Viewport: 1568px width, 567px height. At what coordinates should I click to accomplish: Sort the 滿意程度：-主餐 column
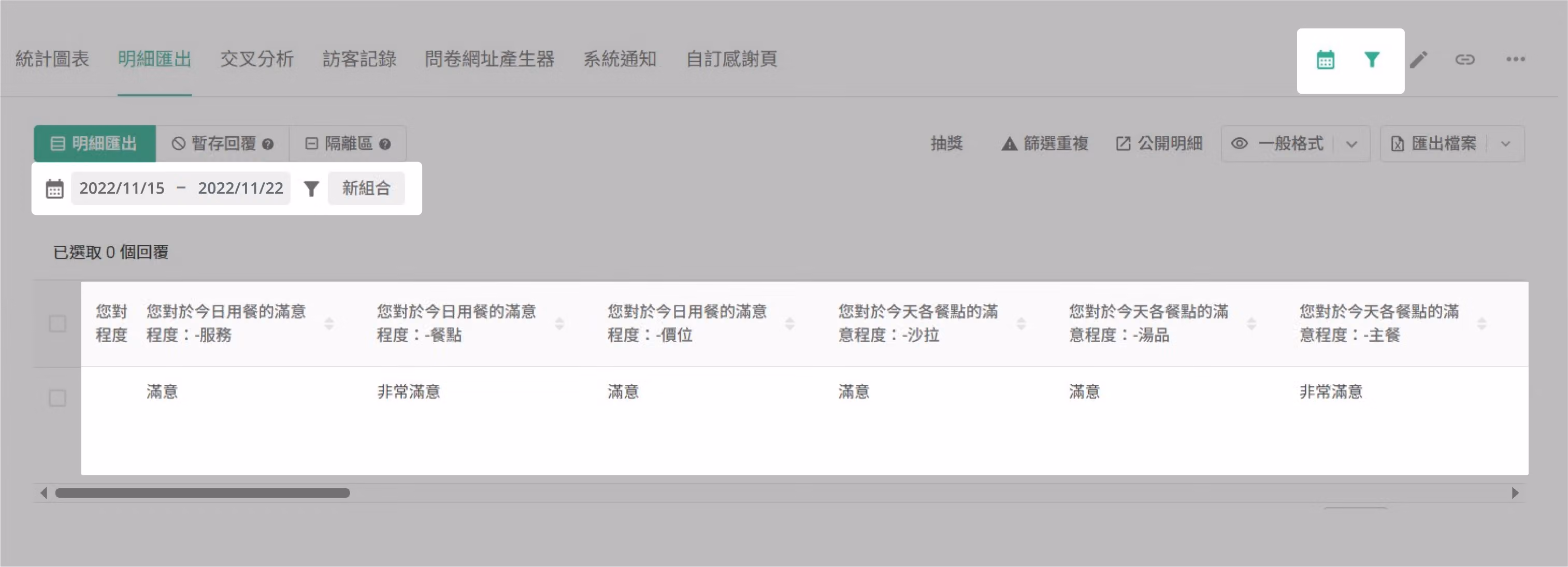click(1481, 324)
